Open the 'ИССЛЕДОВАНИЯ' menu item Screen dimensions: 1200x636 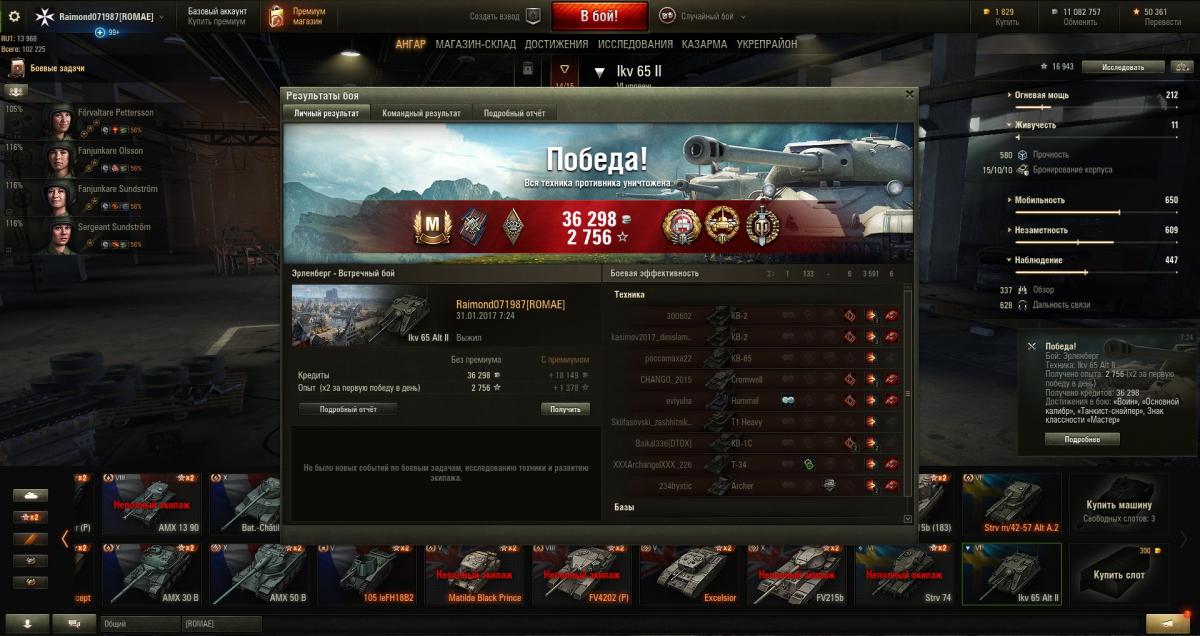coord(635,44)
